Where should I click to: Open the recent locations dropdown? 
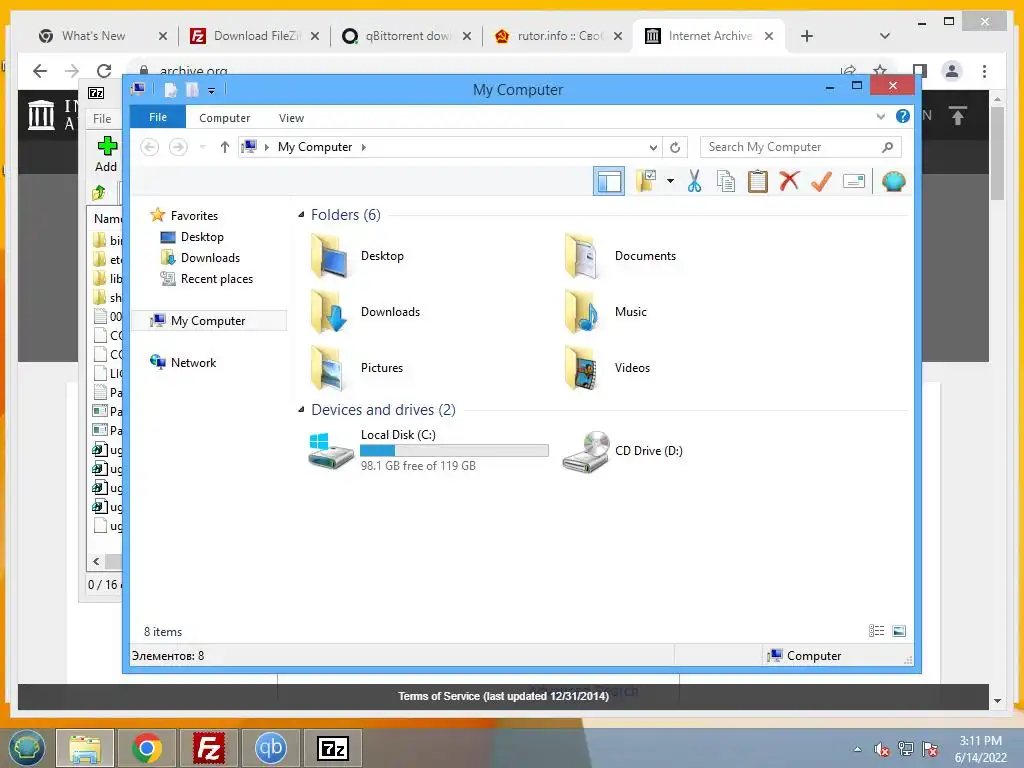pos(202,147)
